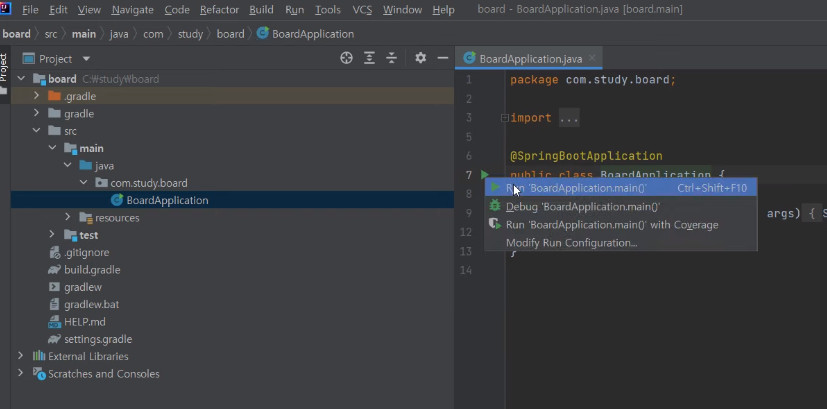
Task: Click the Locate/Select Opened File target icon
Action: [346, 58]
